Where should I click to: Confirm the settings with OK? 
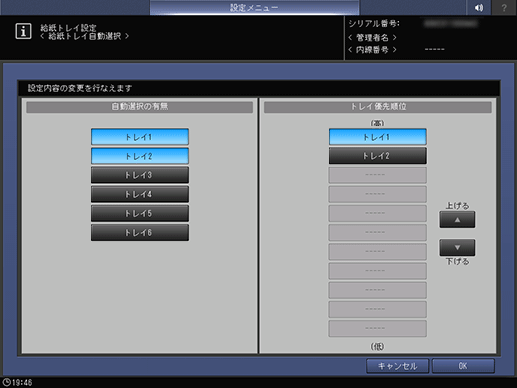coord(463,366)
